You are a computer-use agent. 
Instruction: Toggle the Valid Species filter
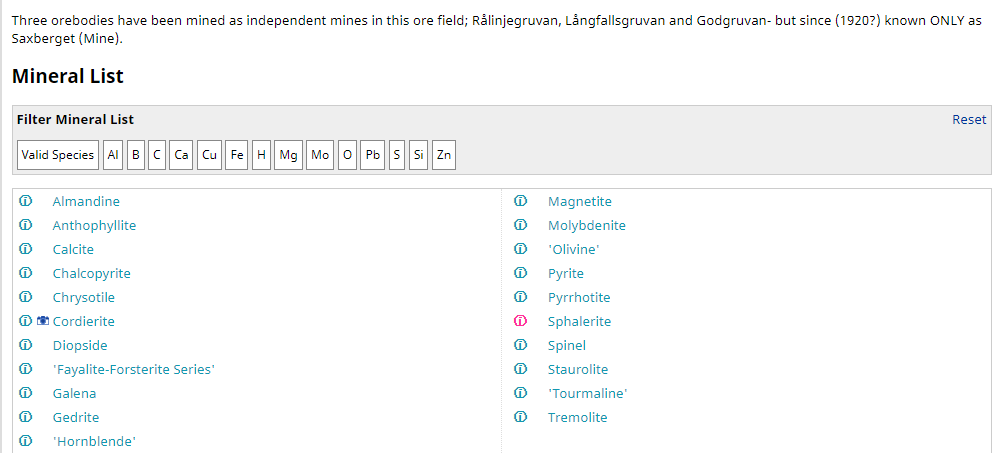(58, 155)
